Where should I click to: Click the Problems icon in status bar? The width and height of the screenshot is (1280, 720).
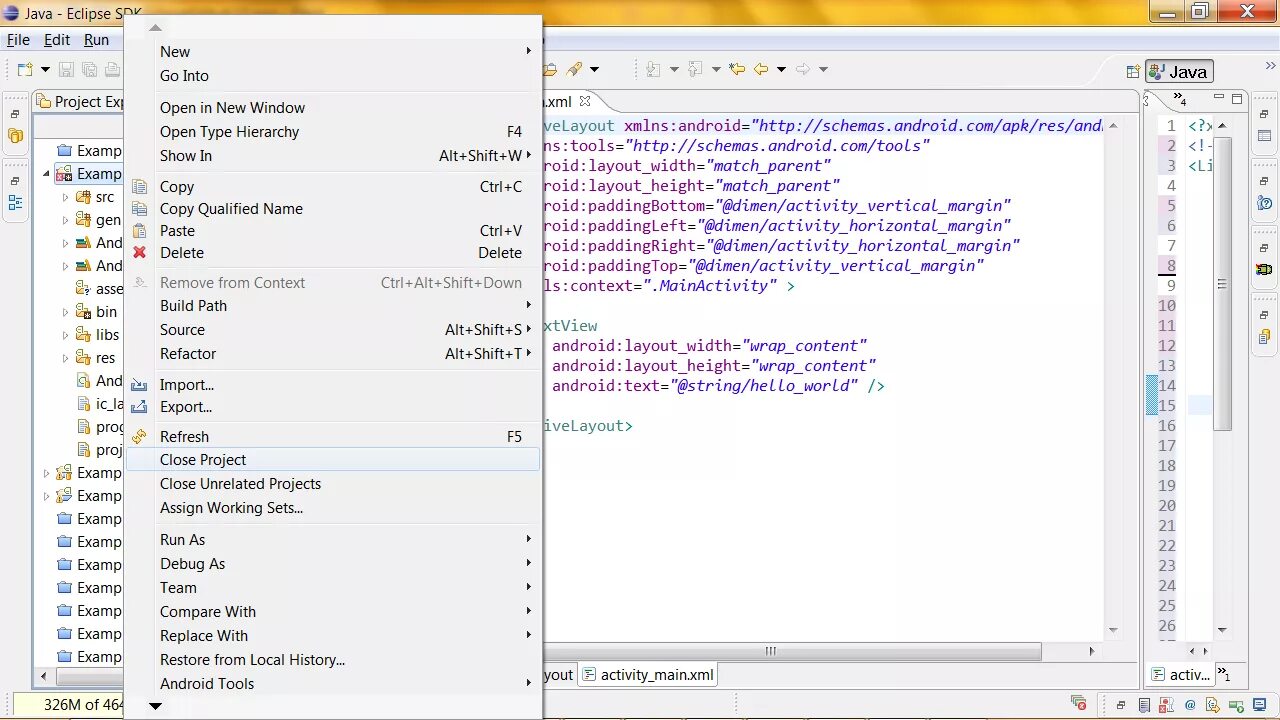tap(1166, 705)
